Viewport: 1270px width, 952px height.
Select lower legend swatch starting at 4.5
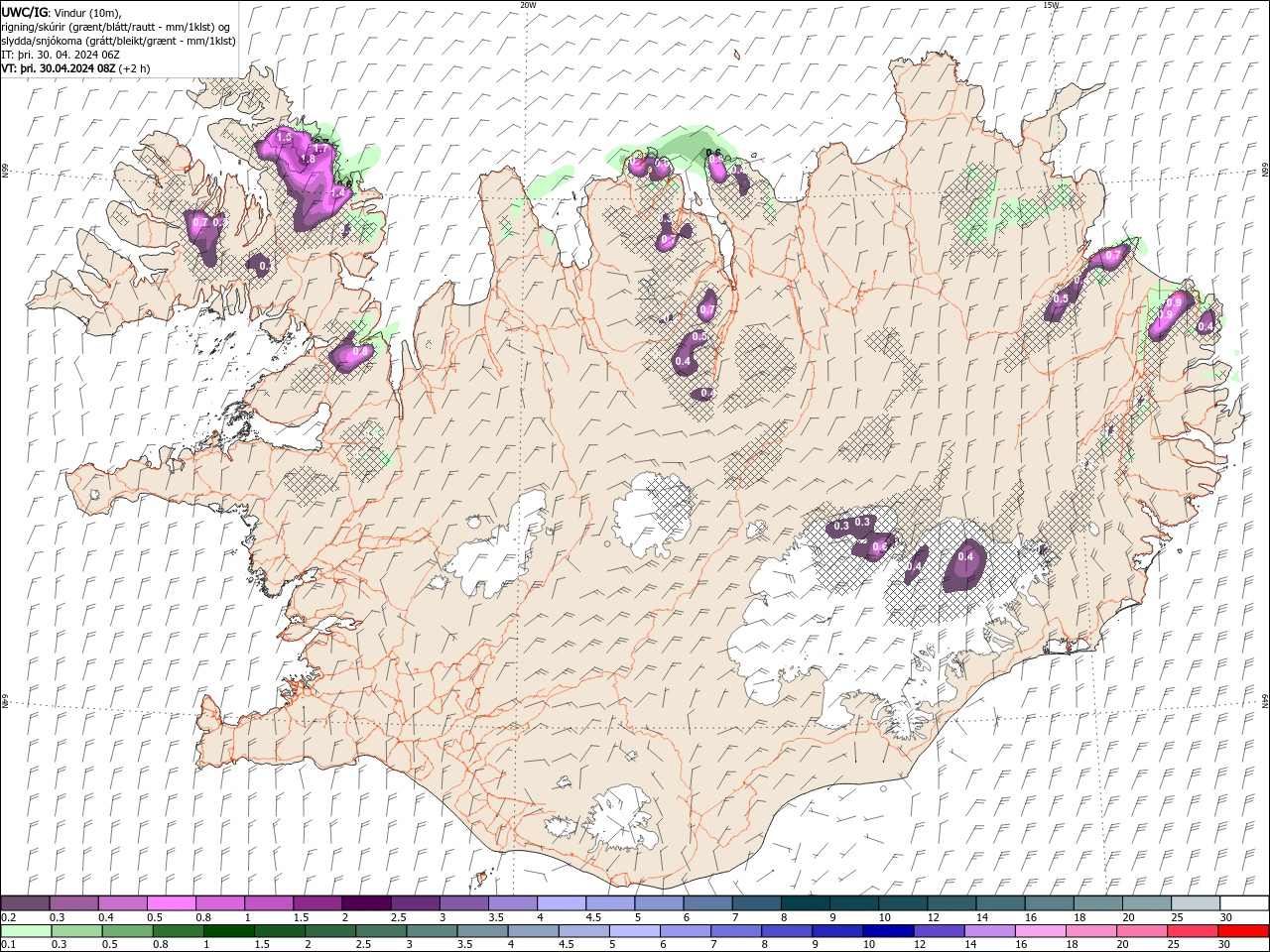coord(583,931)
